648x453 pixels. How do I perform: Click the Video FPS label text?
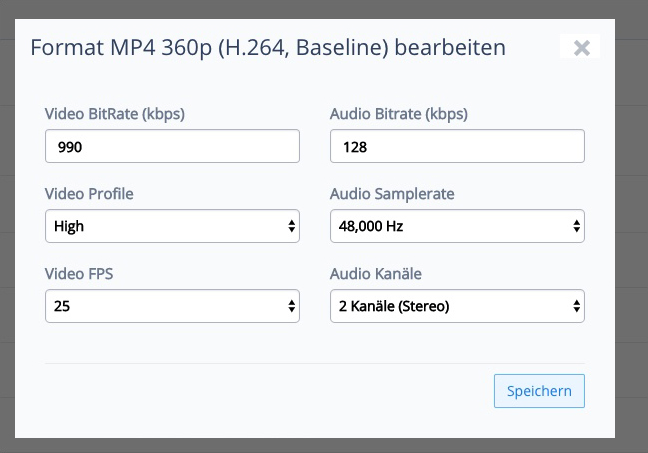pyautogui.click(x=79, y=274)
